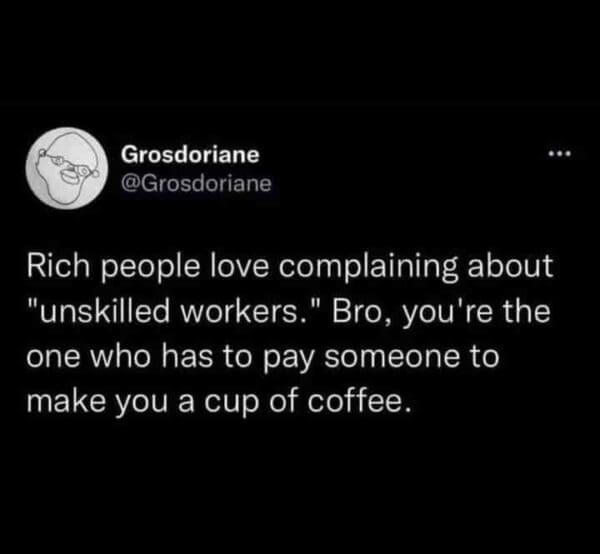Open the Grosdoriane display name link
The height and width of the screenshot is (554, 600).
click(x=190, y=155)
